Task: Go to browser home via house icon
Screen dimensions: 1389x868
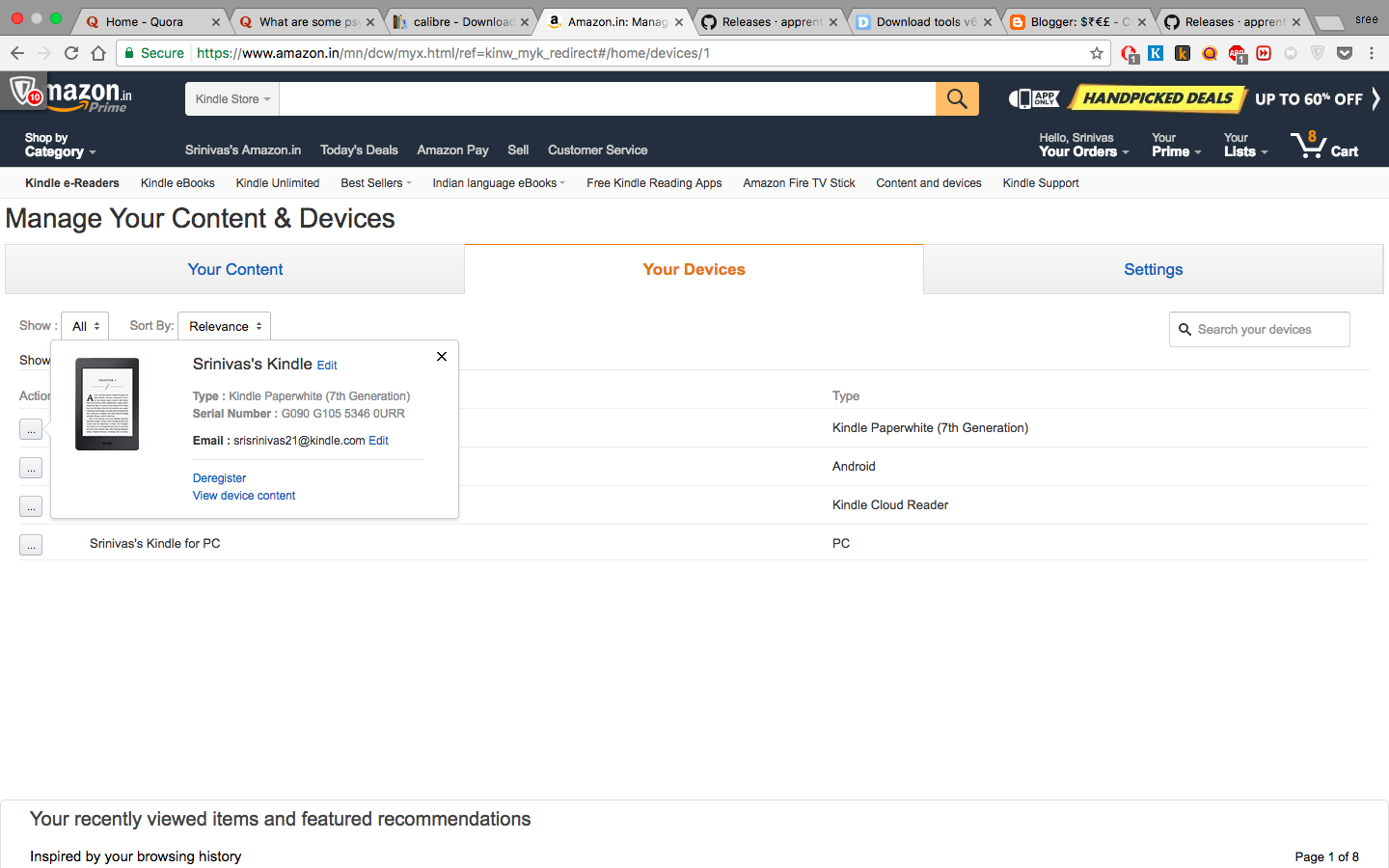Action: coord(98,53)
